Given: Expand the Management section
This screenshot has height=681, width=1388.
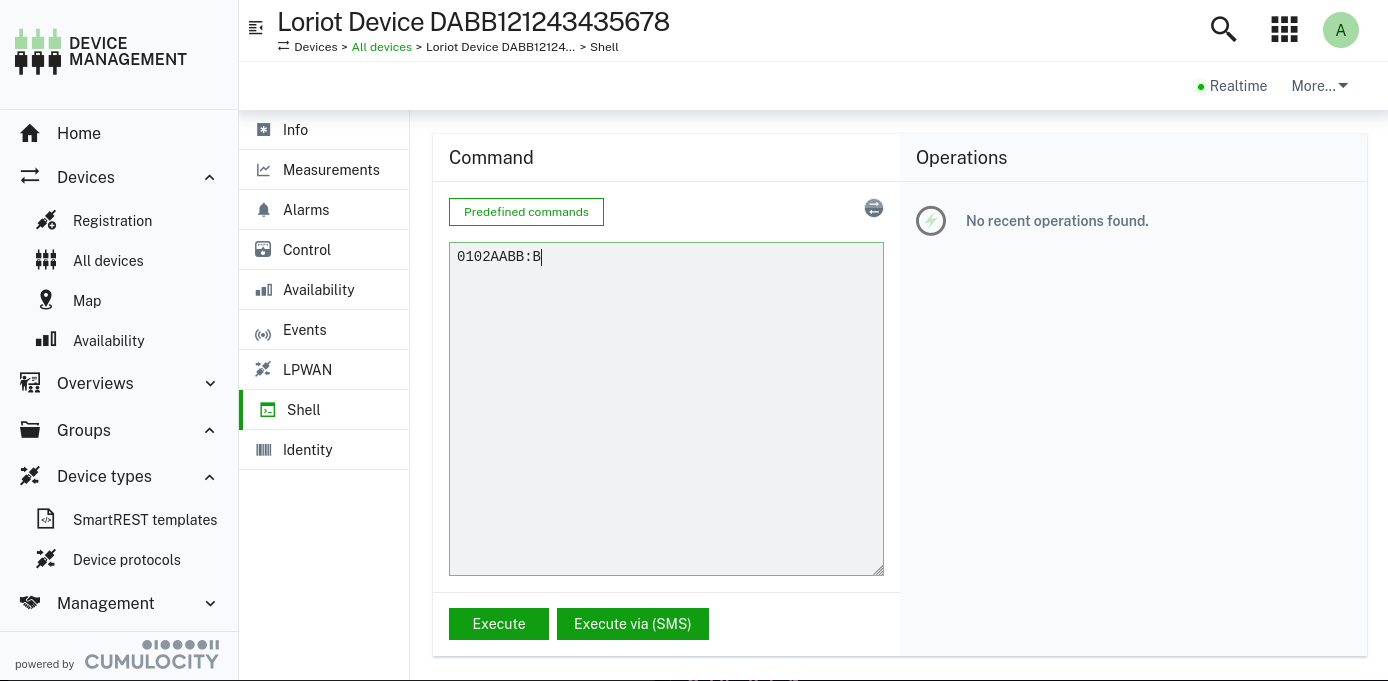Looking at the screenshot, I should 209,603.
